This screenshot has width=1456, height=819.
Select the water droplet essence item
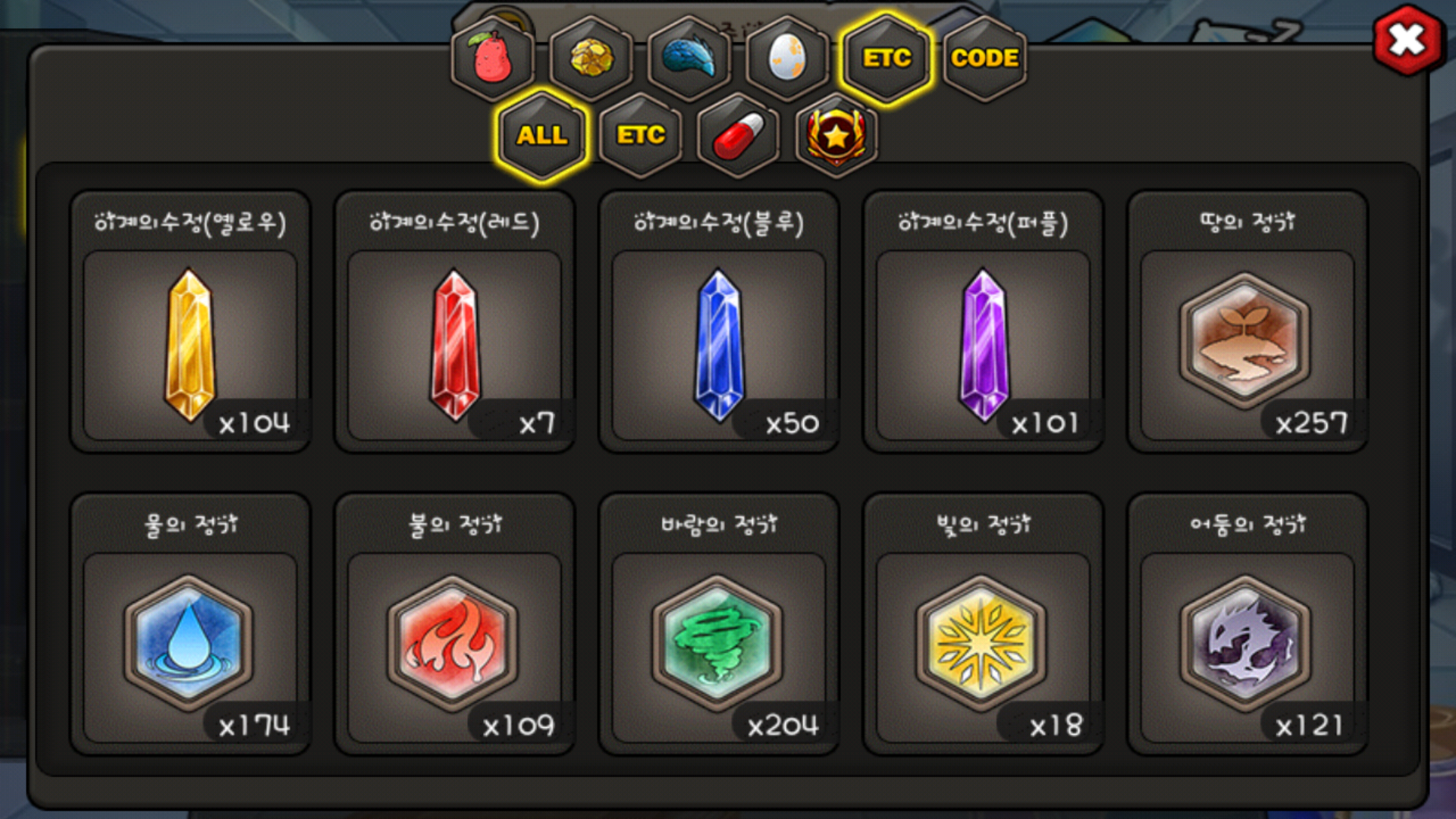click(190, 624)
